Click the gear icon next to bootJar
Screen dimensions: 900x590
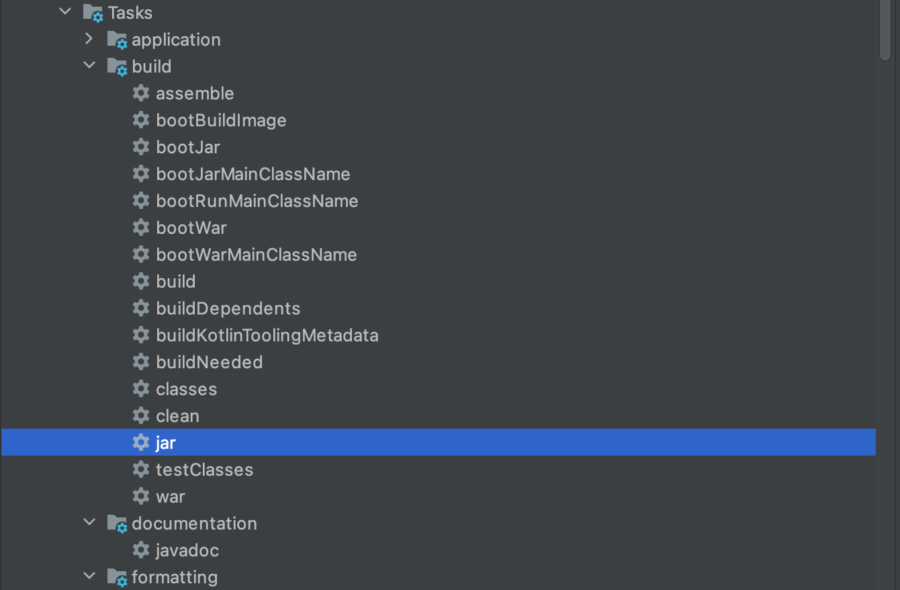(141, 147)
